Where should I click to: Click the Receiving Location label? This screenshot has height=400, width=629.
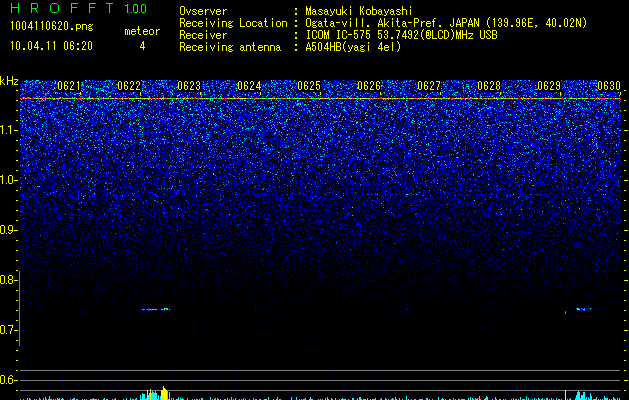pos(233,23)
